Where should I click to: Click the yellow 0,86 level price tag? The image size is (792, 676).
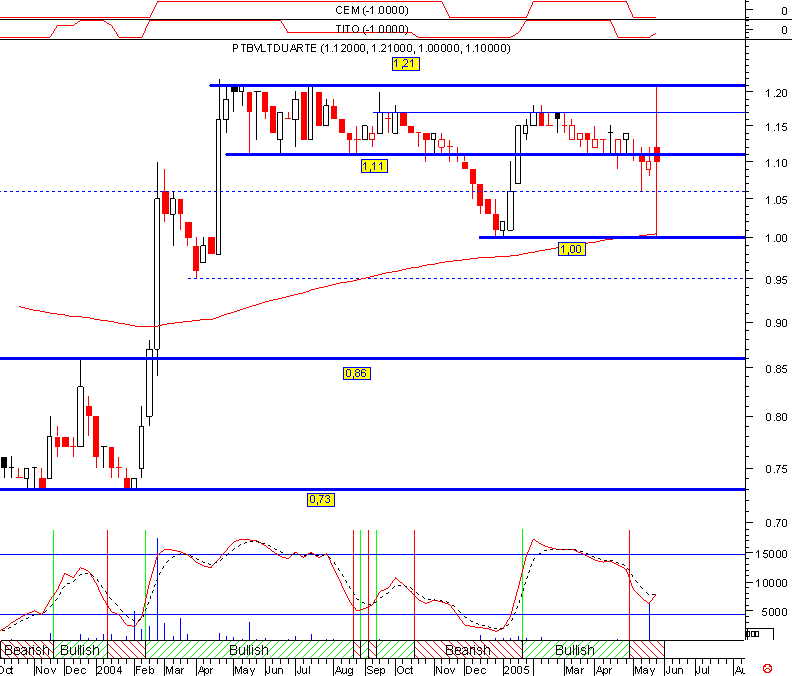[x=357, y=373]
